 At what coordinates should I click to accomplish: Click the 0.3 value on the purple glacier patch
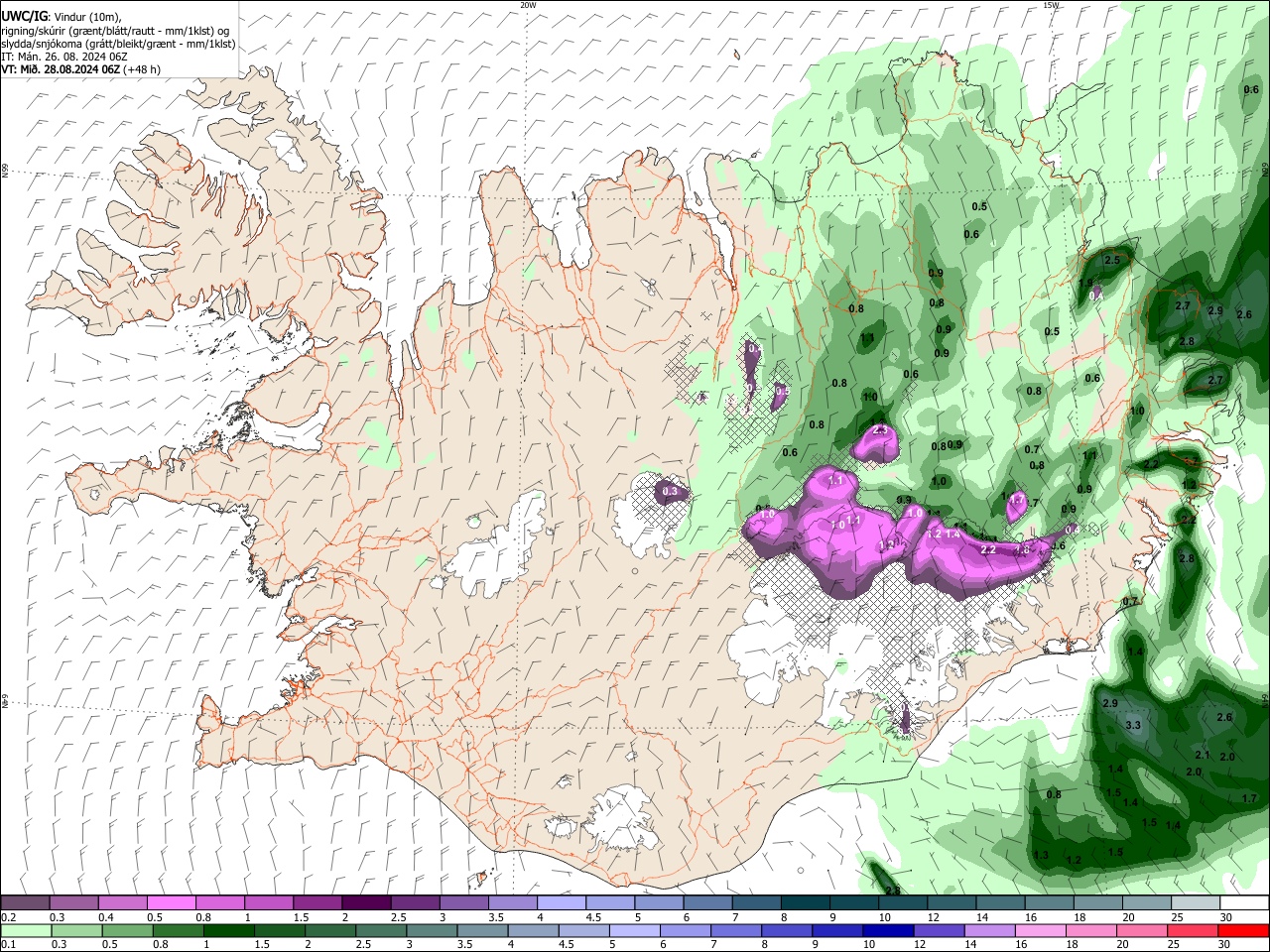(x=670, y=491)
